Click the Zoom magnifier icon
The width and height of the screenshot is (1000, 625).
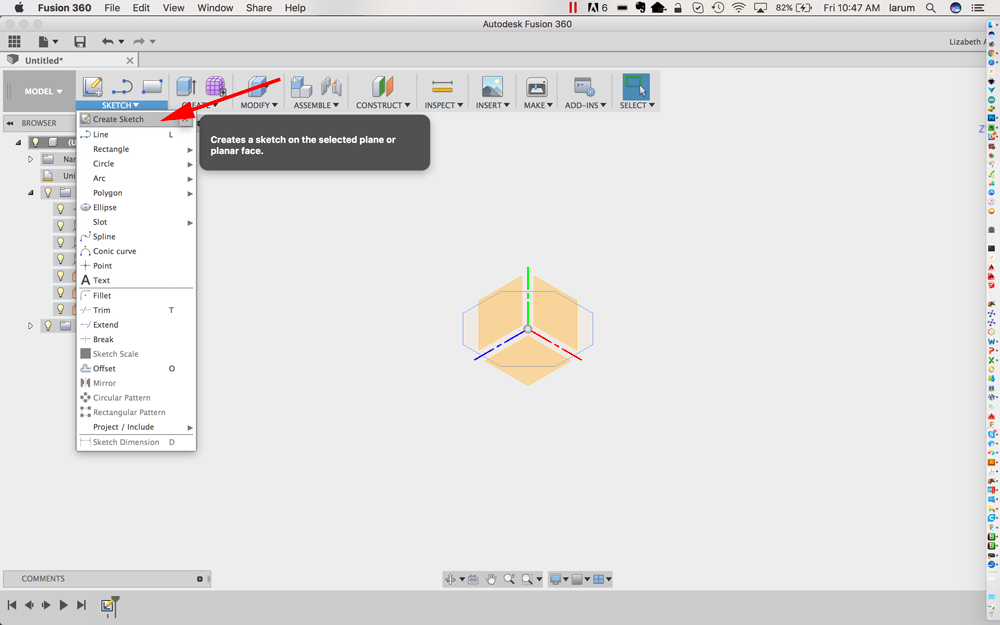[x=509, y=579]
